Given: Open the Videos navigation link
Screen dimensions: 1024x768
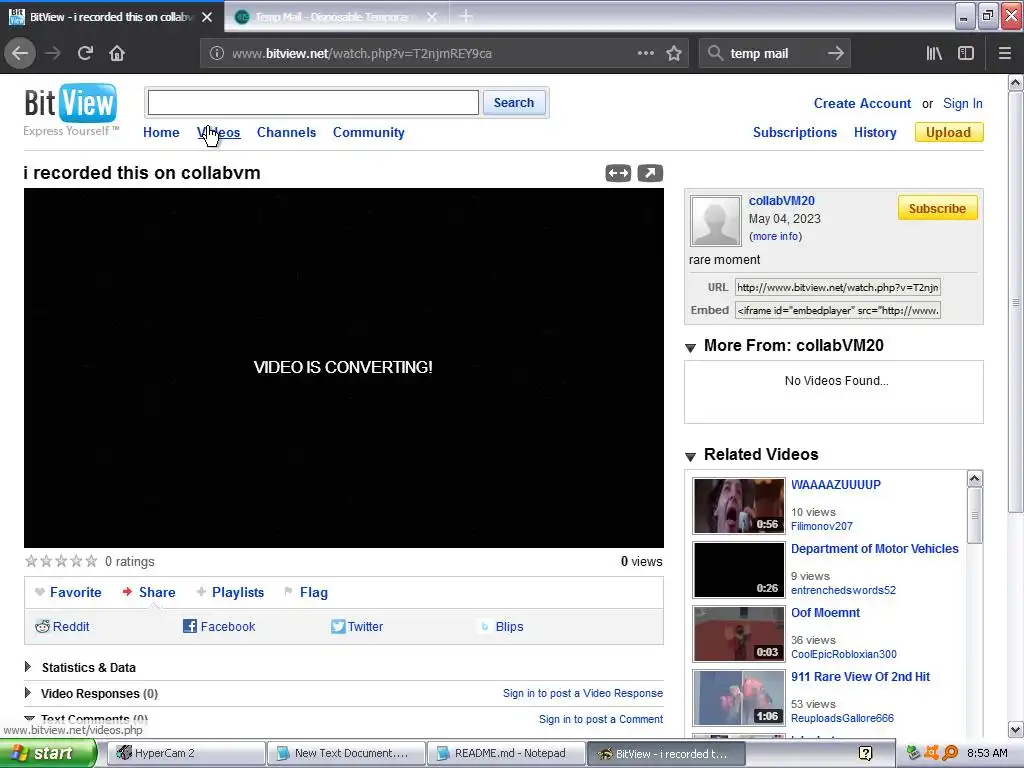Looking at the screenshot, I should point(219,133).
